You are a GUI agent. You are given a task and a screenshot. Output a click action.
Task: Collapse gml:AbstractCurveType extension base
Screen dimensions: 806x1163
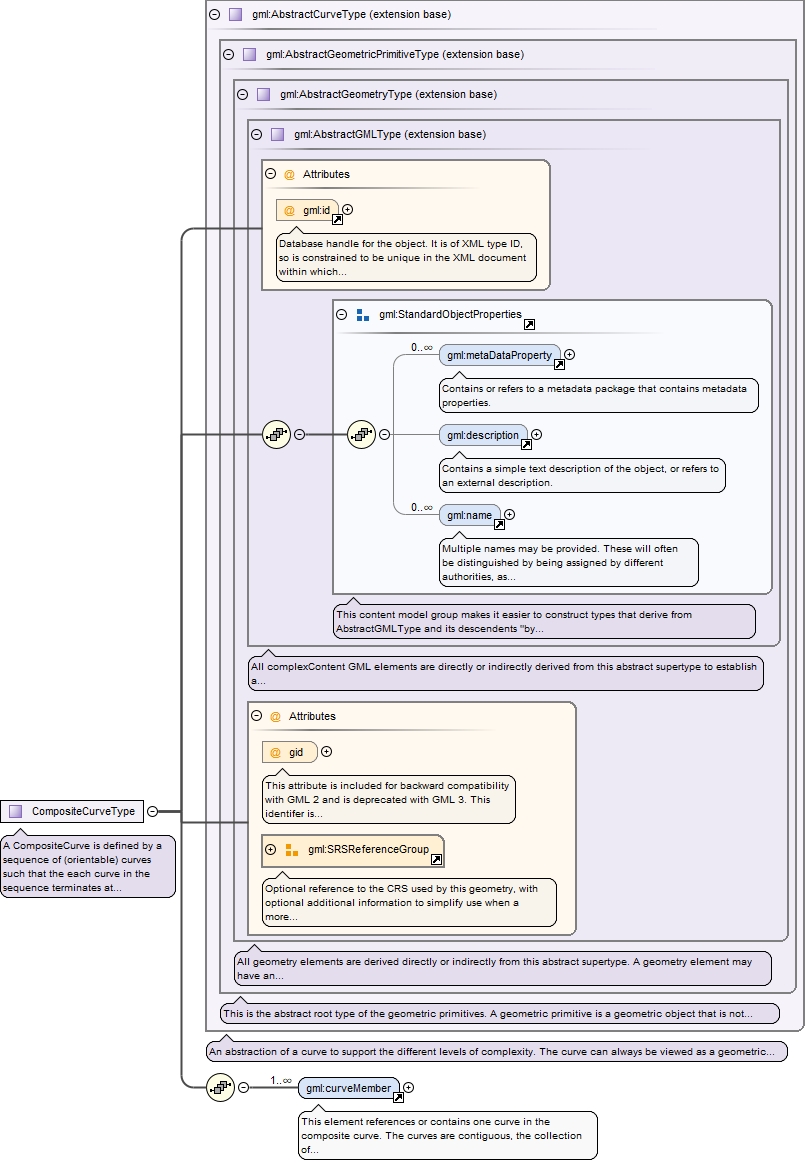214,14
